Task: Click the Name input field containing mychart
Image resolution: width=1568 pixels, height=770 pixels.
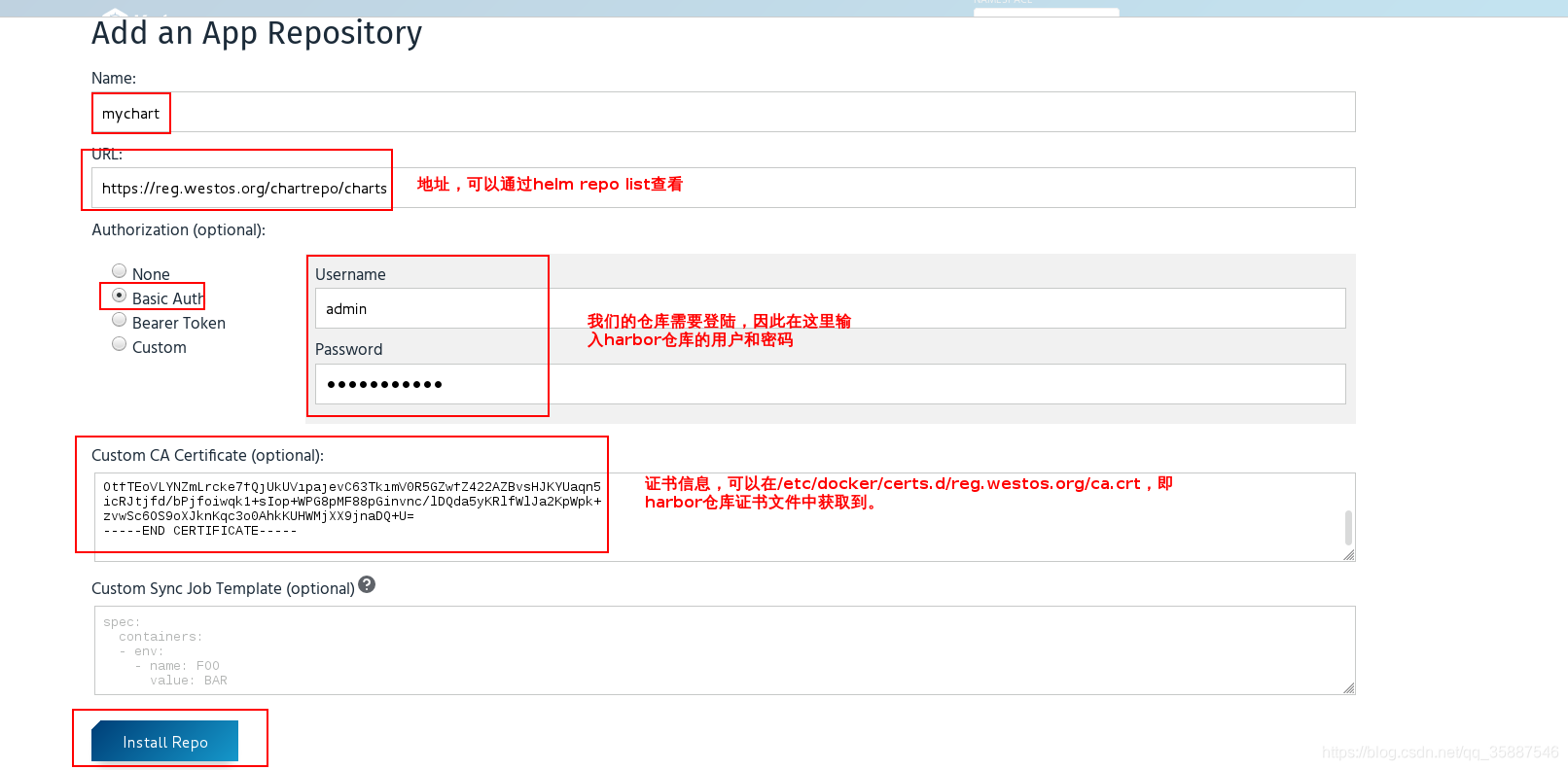Action: tap(723, 112)
